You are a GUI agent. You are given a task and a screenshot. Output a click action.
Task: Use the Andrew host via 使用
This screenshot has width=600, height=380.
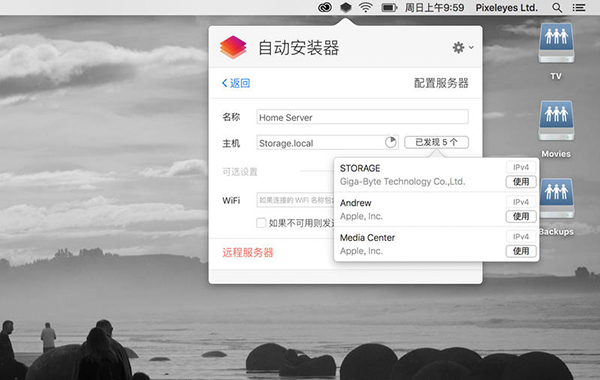click(521, 216)
